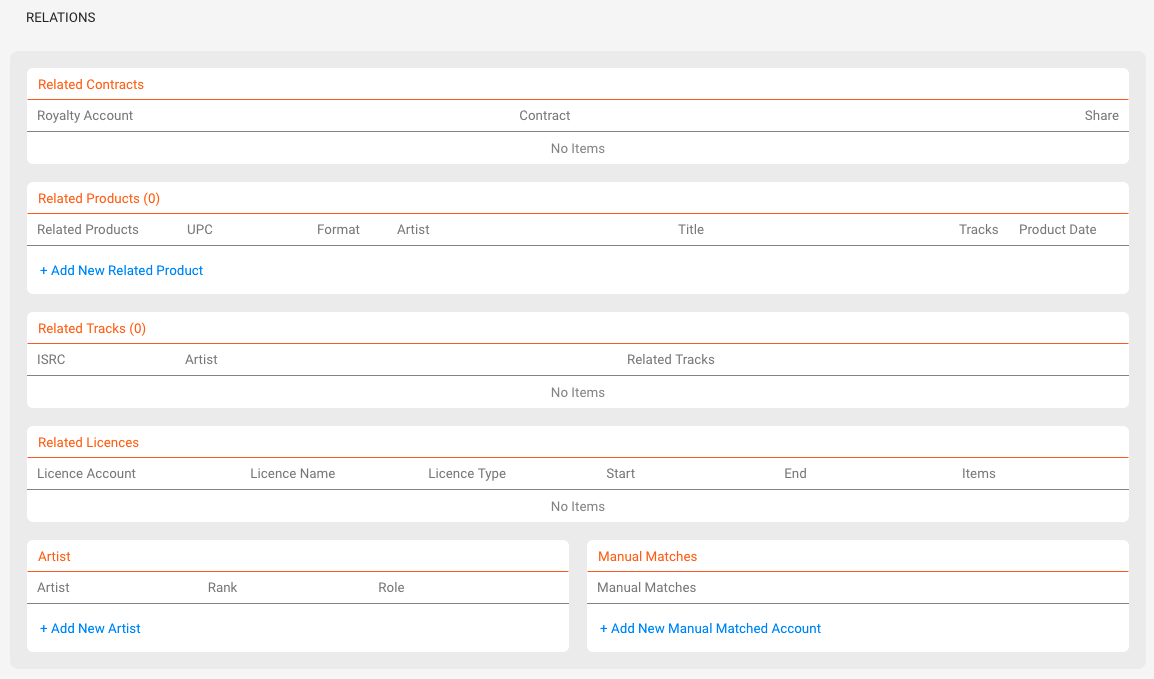Select the Related Products (0) heading
The image size is (1154, 679).
tap(99, 199)
